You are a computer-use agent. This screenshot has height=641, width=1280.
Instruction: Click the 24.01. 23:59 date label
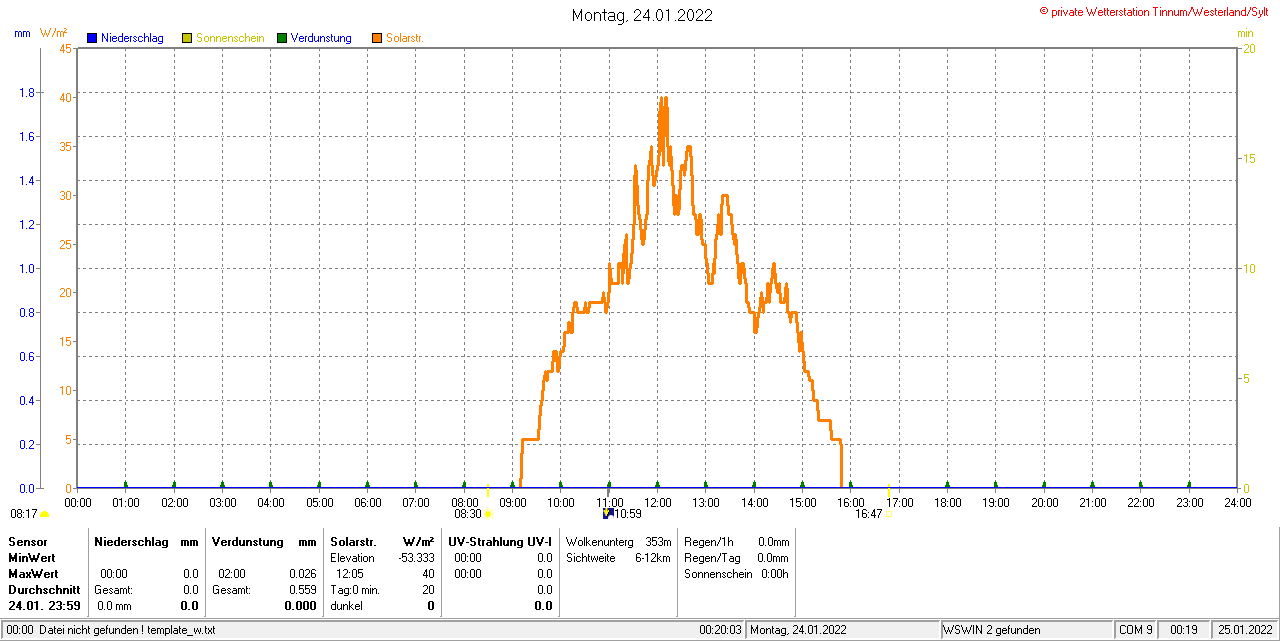point(44,606)
